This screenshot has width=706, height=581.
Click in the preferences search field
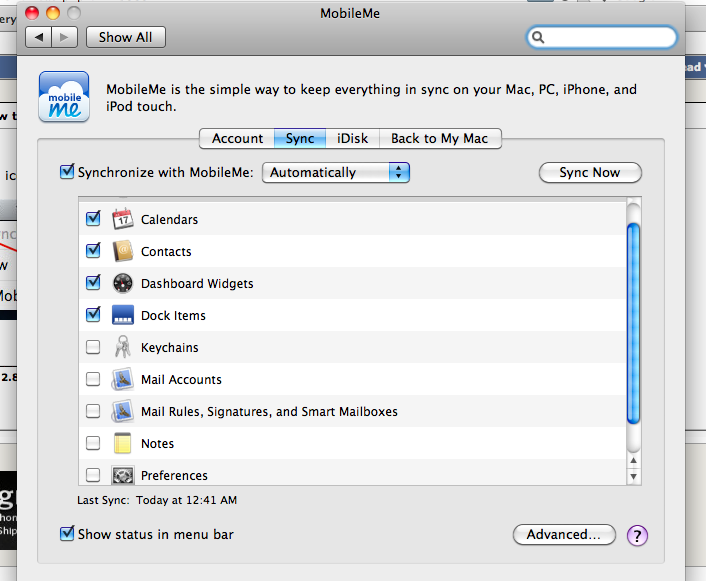coord(602,37)
